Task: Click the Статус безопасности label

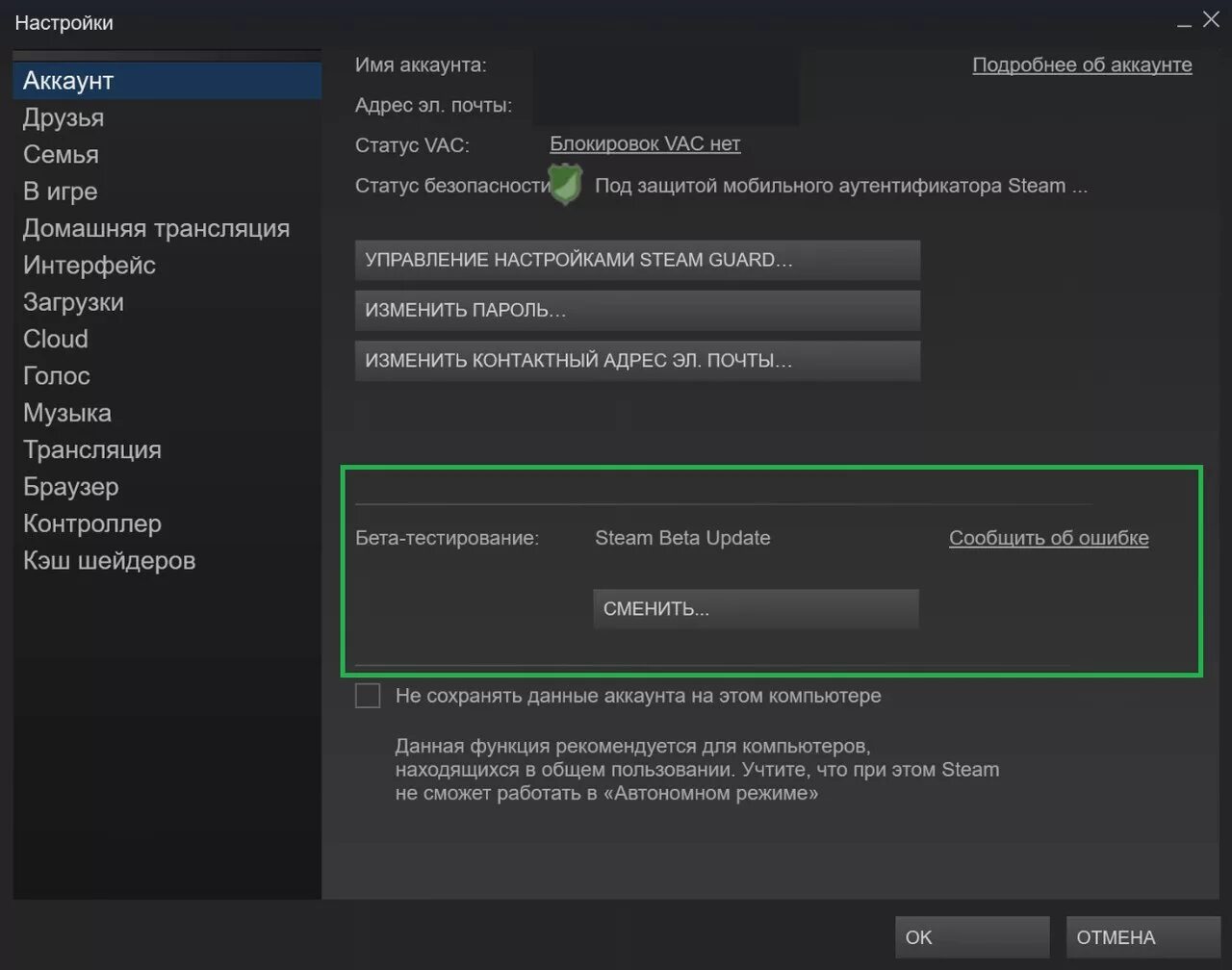Action: (452, 186)
